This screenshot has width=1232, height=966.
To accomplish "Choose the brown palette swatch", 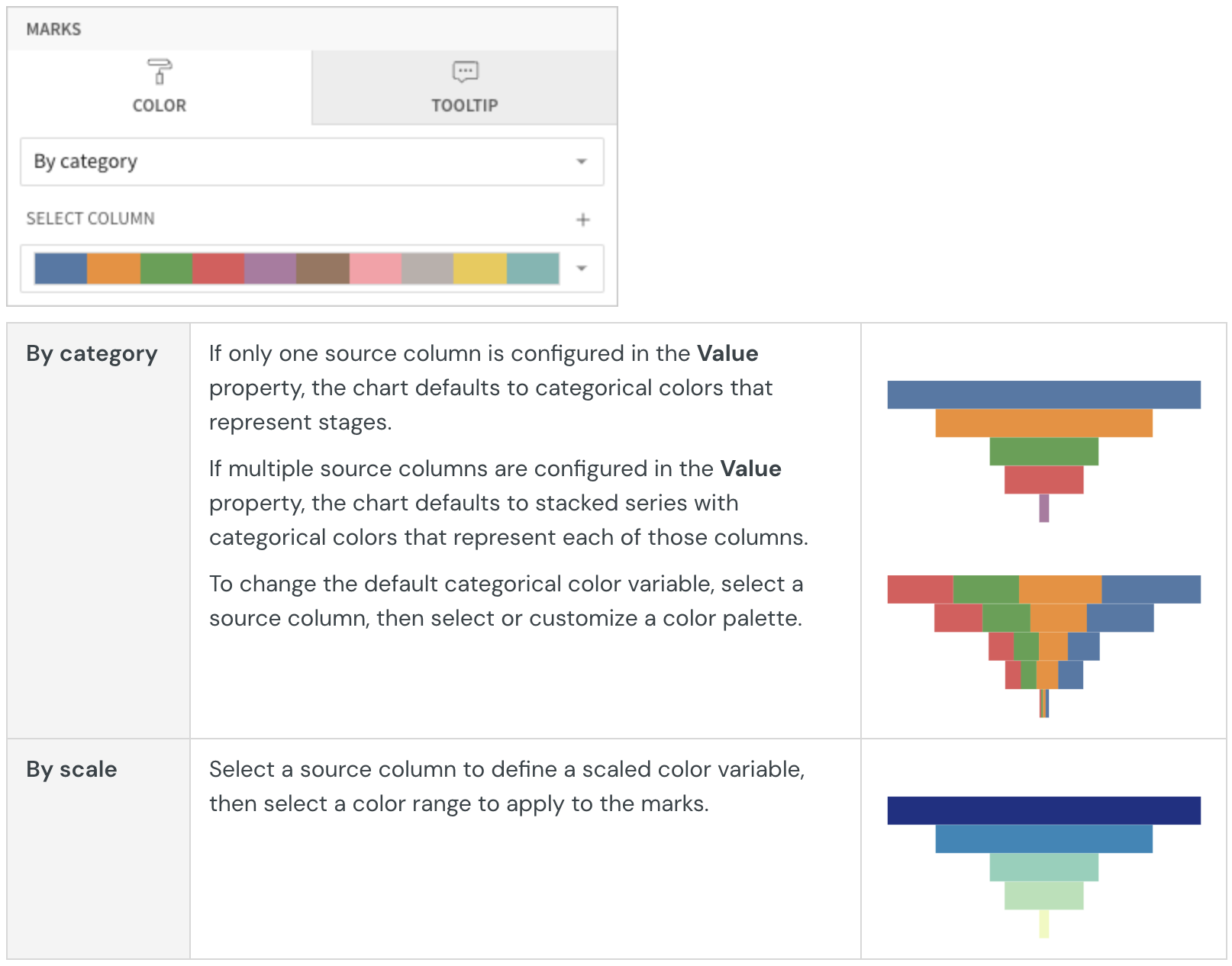I will (x=323, y=269).
